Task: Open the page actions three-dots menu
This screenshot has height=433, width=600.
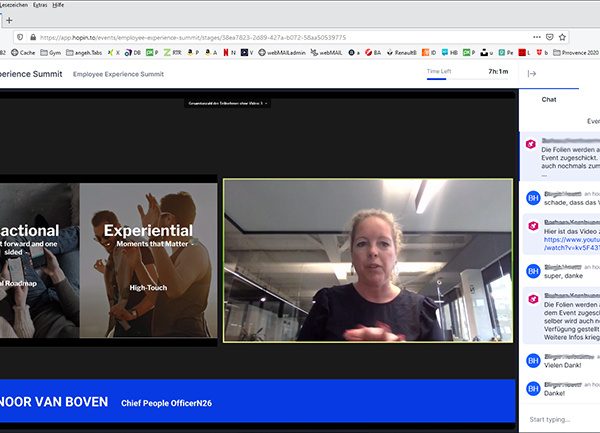Action: tap(537, 37)
